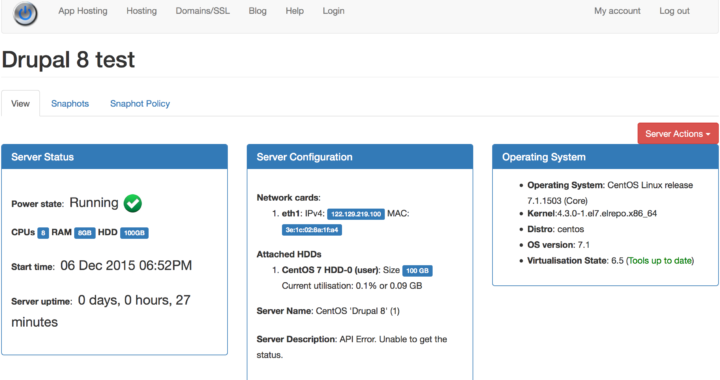Click the 100 GB size badge
The image size is (720, 380).
[417, 270]
